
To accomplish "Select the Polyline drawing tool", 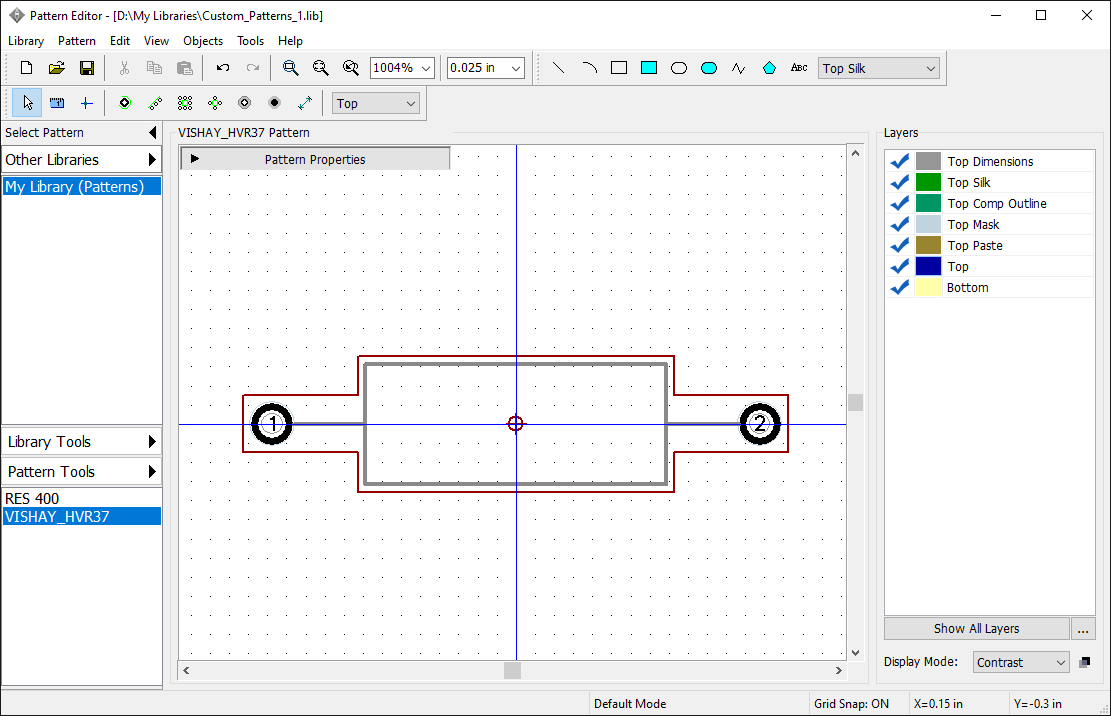I will [739, 68].
